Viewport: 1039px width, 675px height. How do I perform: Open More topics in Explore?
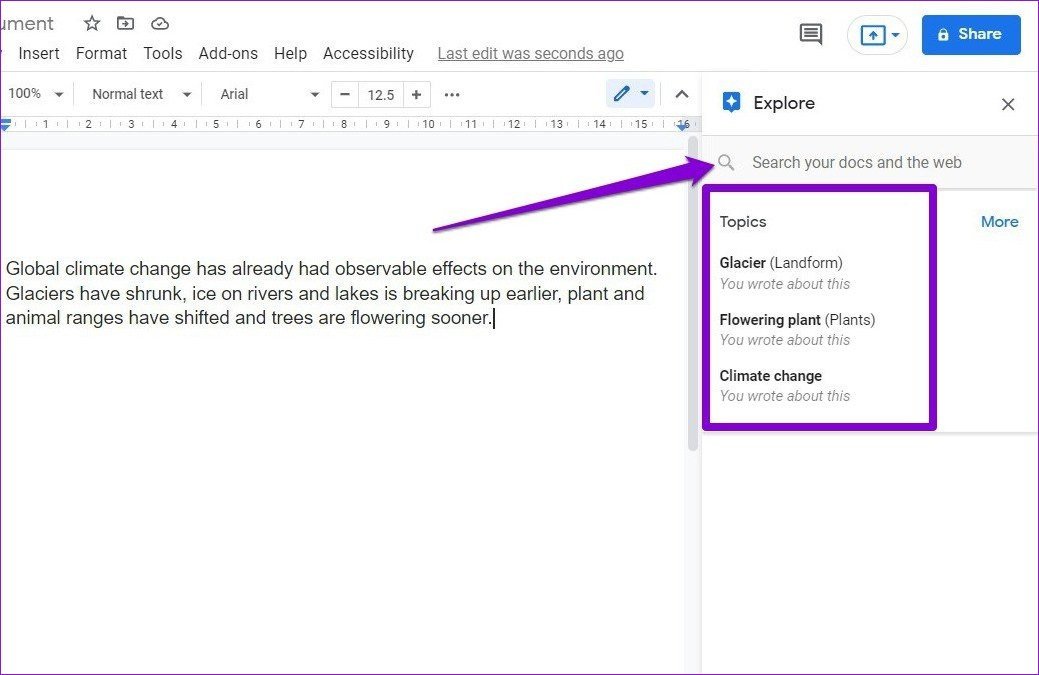point(999,221)
